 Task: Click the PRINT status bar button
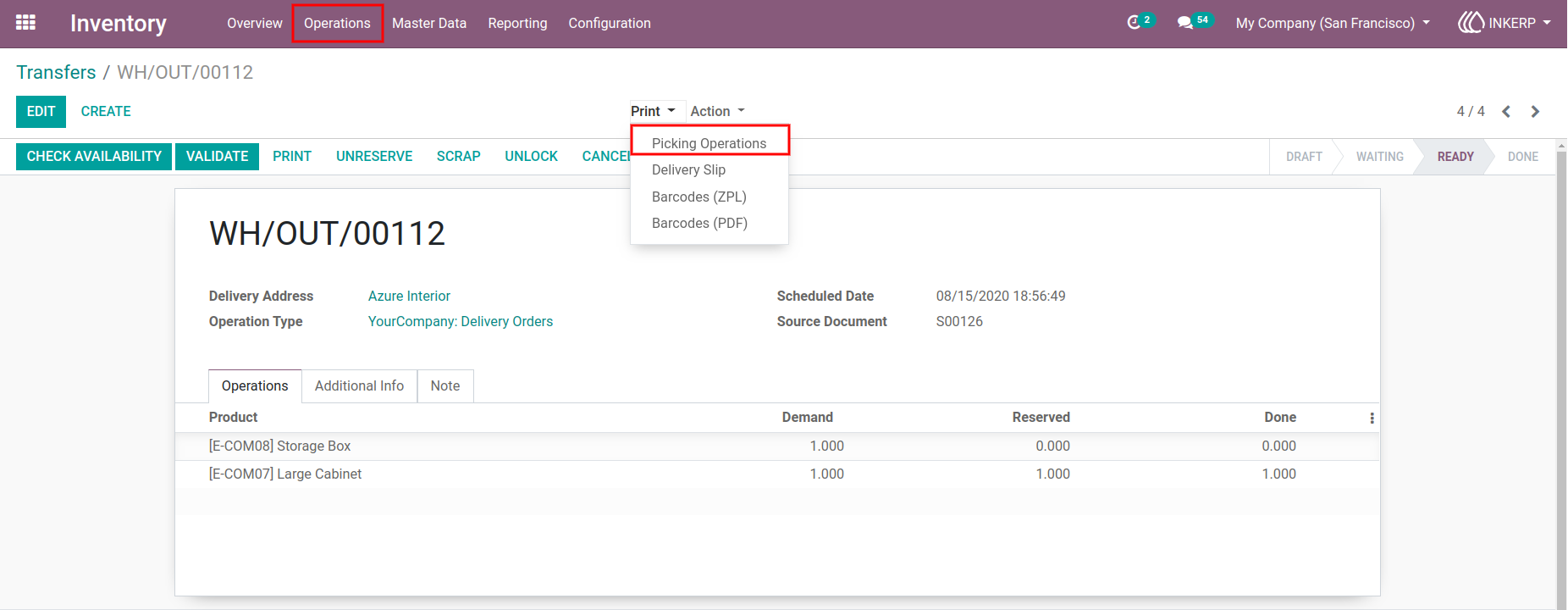pos(292,157)
